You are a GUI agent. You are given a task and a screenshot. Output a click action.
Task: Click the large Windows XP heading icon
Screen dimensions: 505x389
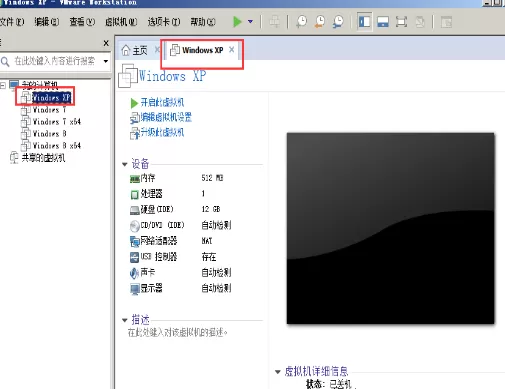click(128, 75)
